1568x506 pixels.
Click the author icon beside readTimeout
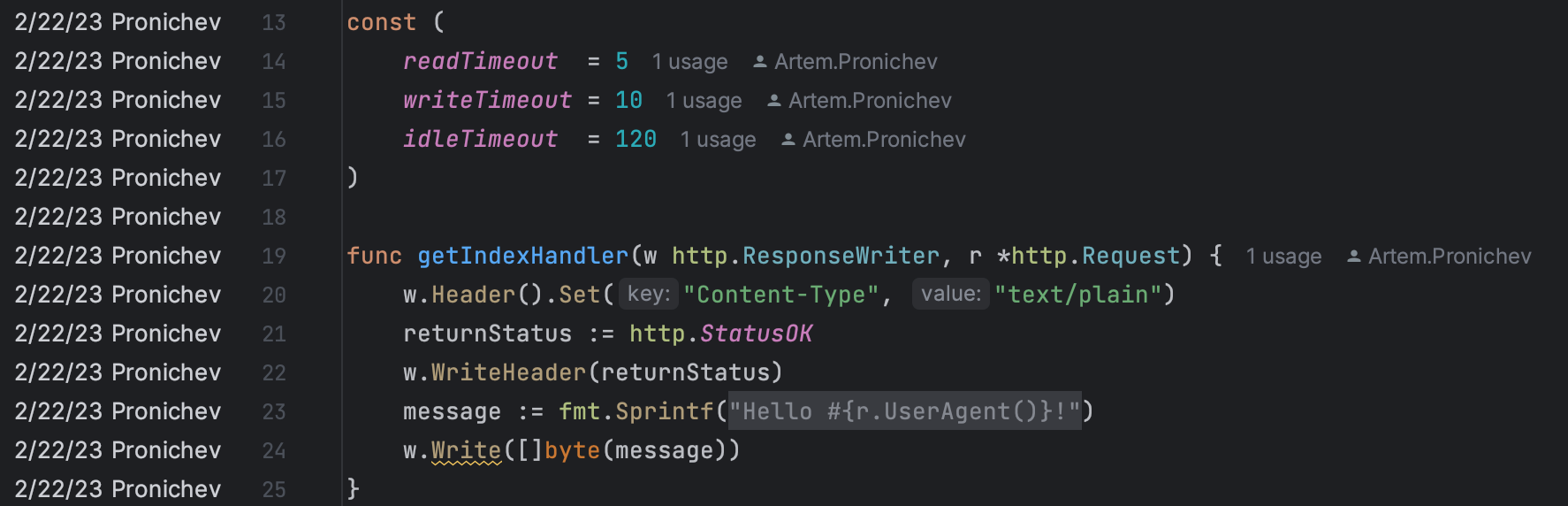tap(759, 62)
